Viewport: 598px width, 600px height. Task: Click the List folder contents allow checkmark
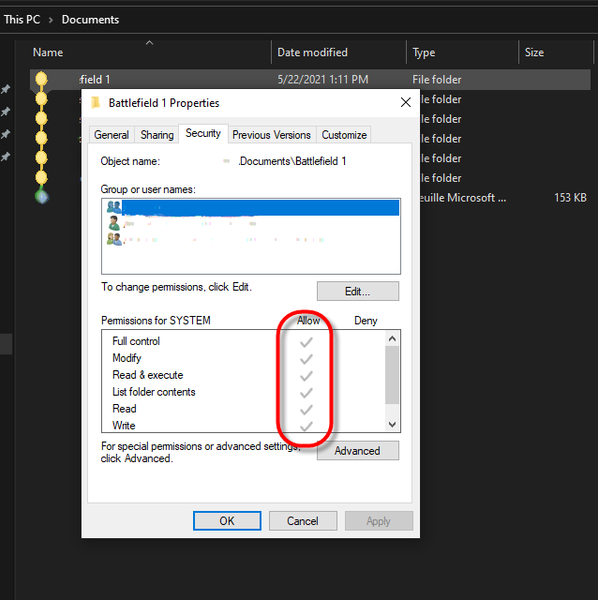306,392
